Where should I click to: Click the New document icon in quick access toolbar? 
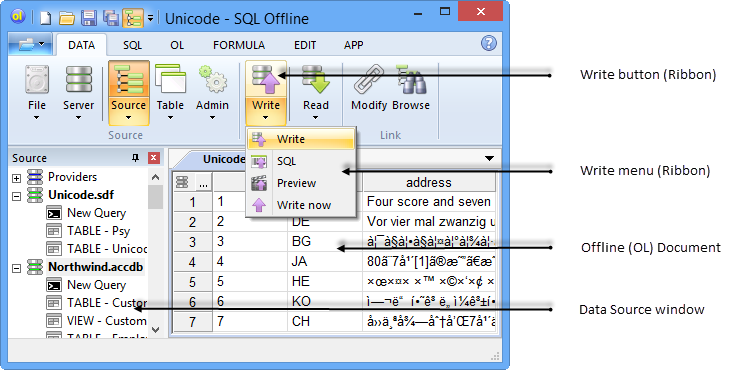(x=45, y=18)
